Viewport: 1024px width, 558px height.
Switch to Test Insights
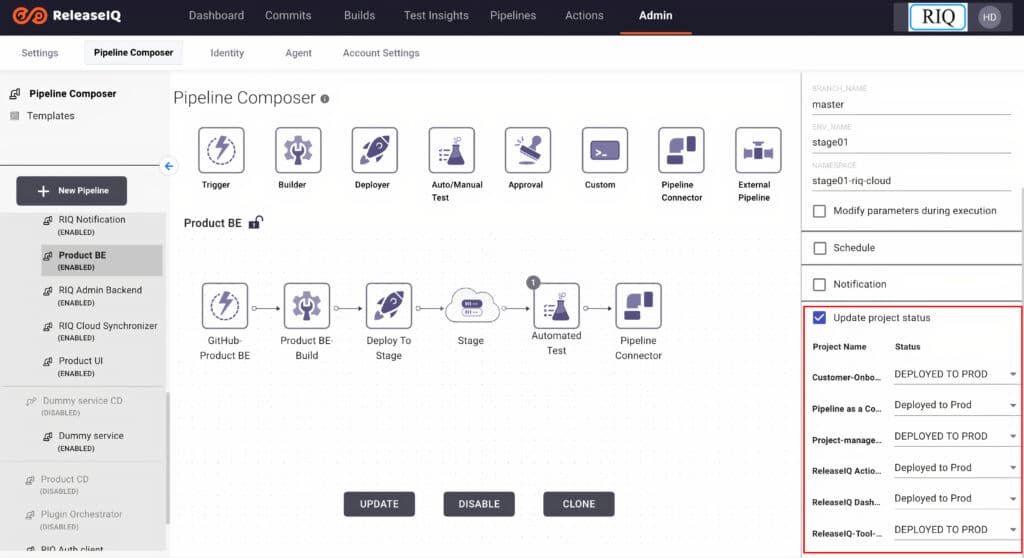tap(436, 16)
